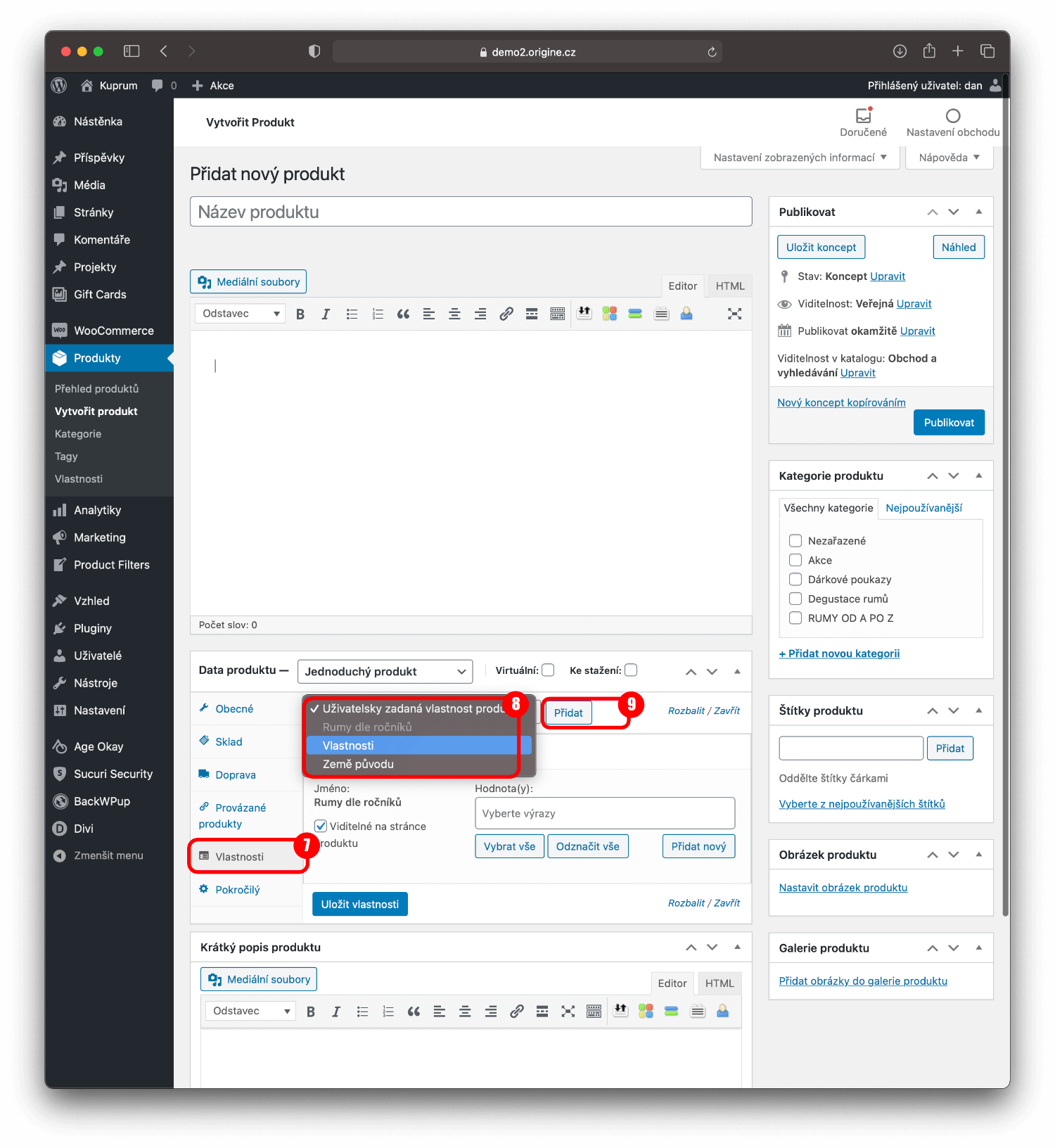This screenshot has height=1148, width=1055.
Task: Open the Doručené inbox icon
Action: point(863,116)
